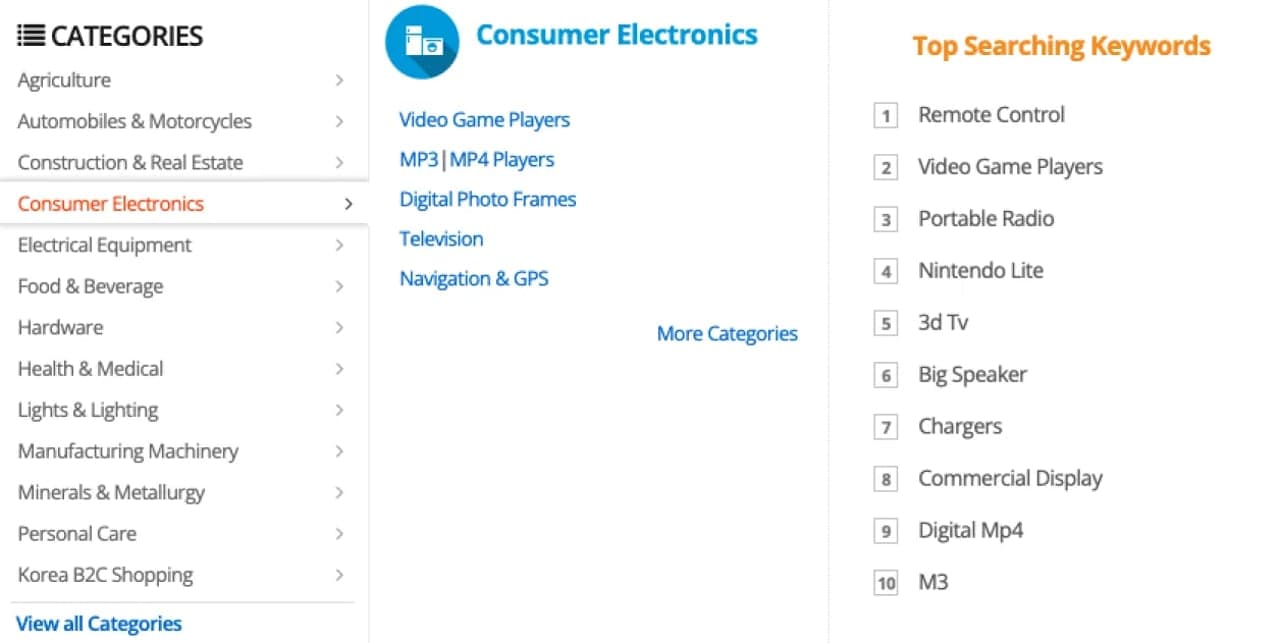Open the Navigation & GPS link

pos(474,279)
